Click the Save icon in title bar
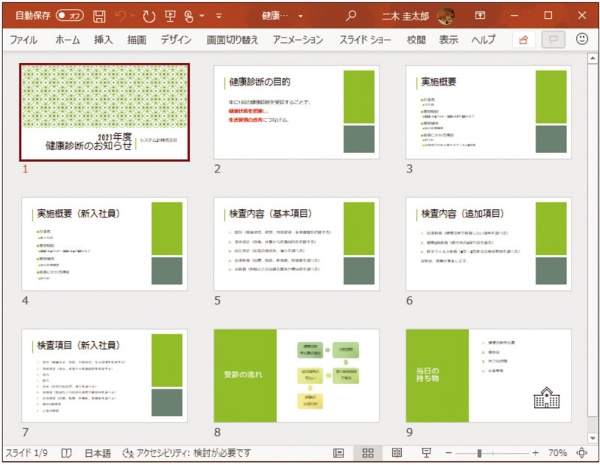Screen dimensions: 600x465 click(99, 16)
